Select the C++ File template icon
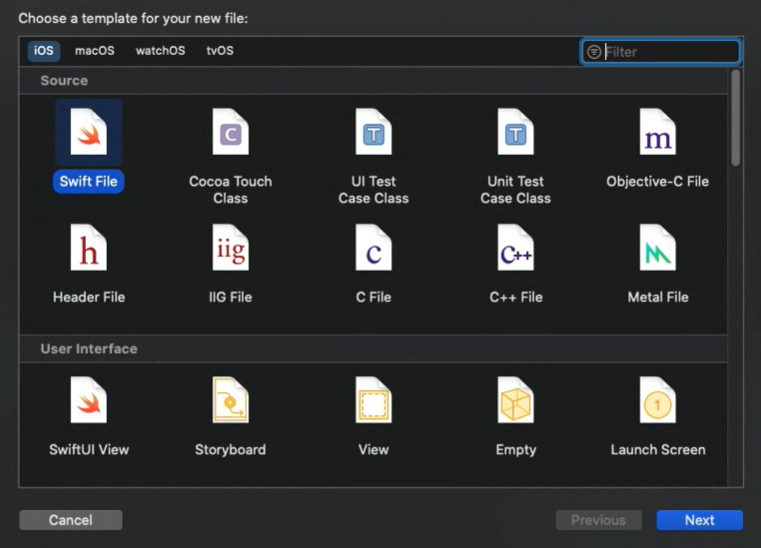761x548 pixels. click(x=515, y=247)
